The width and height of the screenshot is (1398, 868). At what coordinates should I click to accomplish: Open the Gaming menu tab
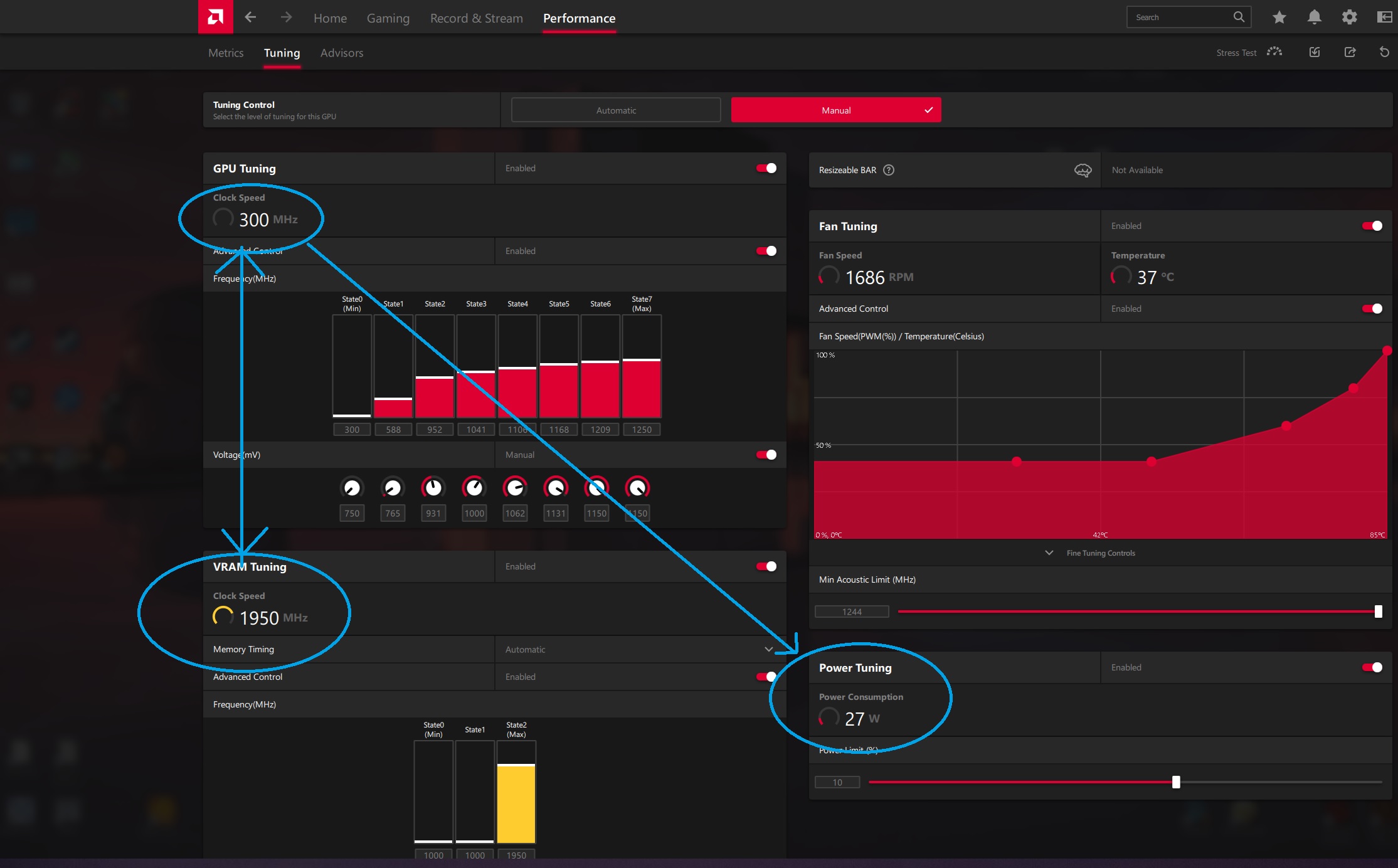(x=388, y=18)
